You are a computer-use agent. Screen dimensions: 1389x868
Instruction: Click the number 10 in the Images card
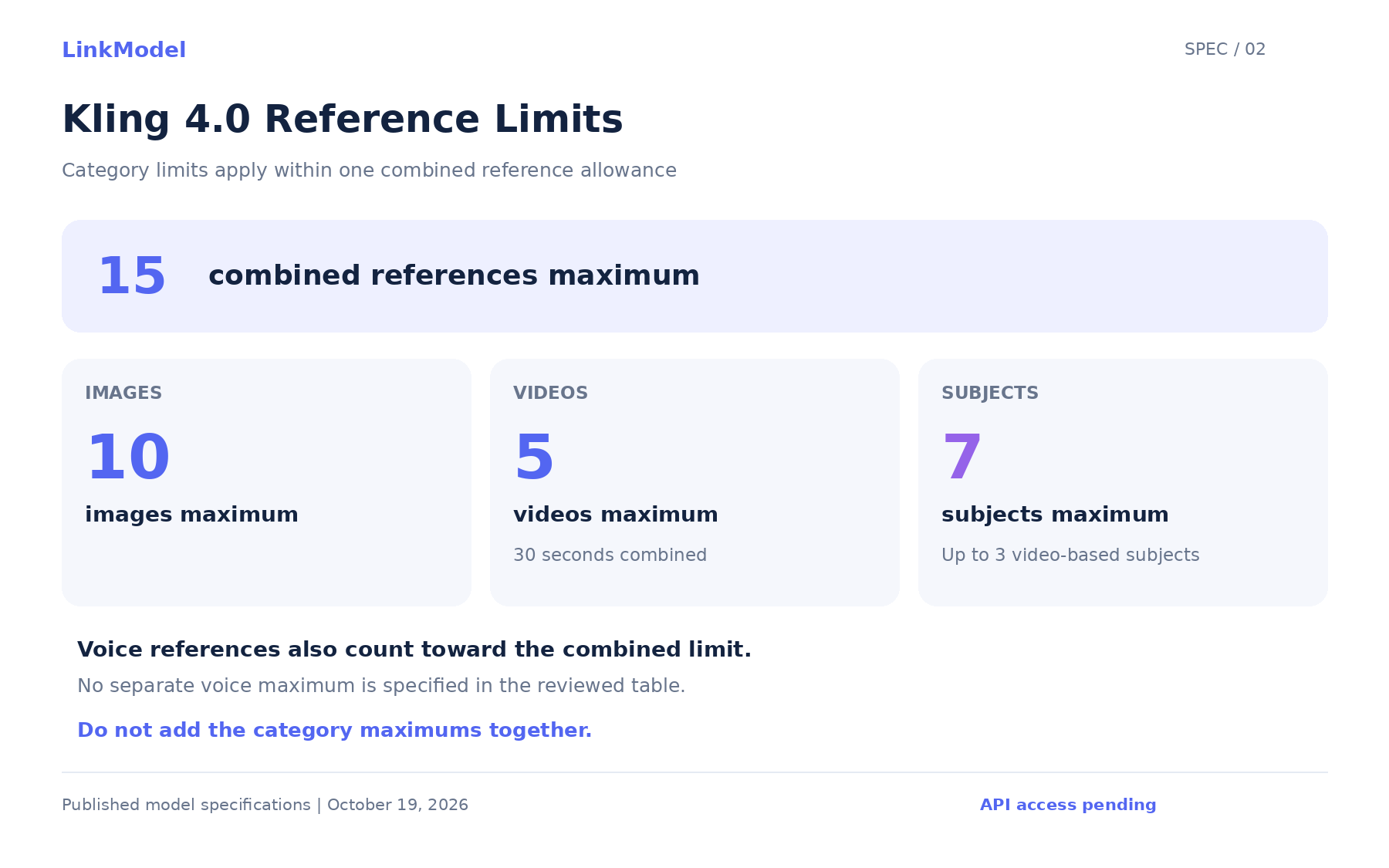128,458
